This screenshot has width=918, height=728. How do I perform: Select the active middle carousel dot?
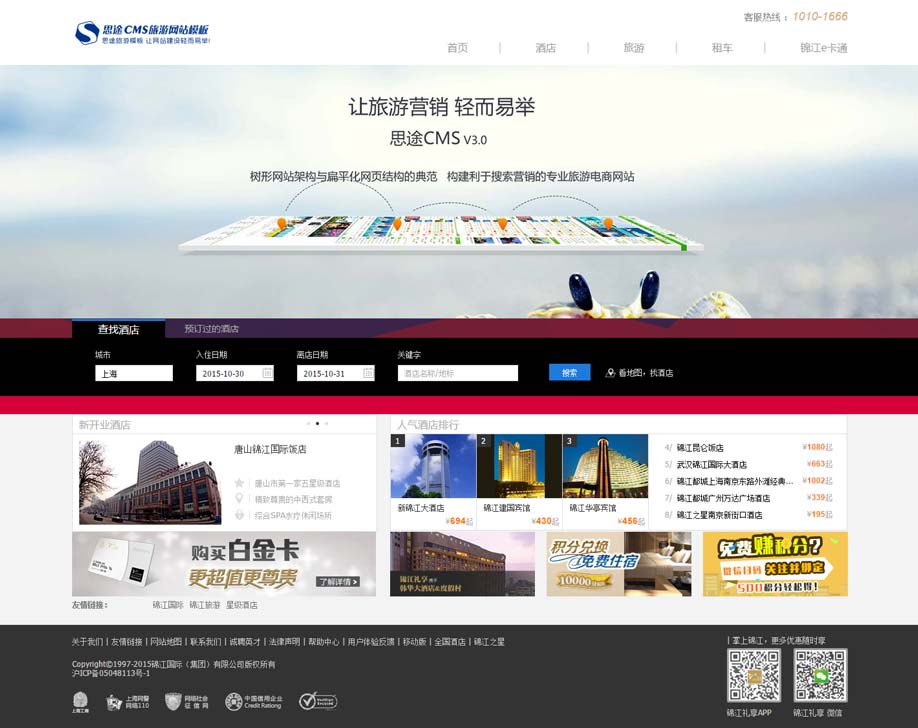[x=317, y=423]
